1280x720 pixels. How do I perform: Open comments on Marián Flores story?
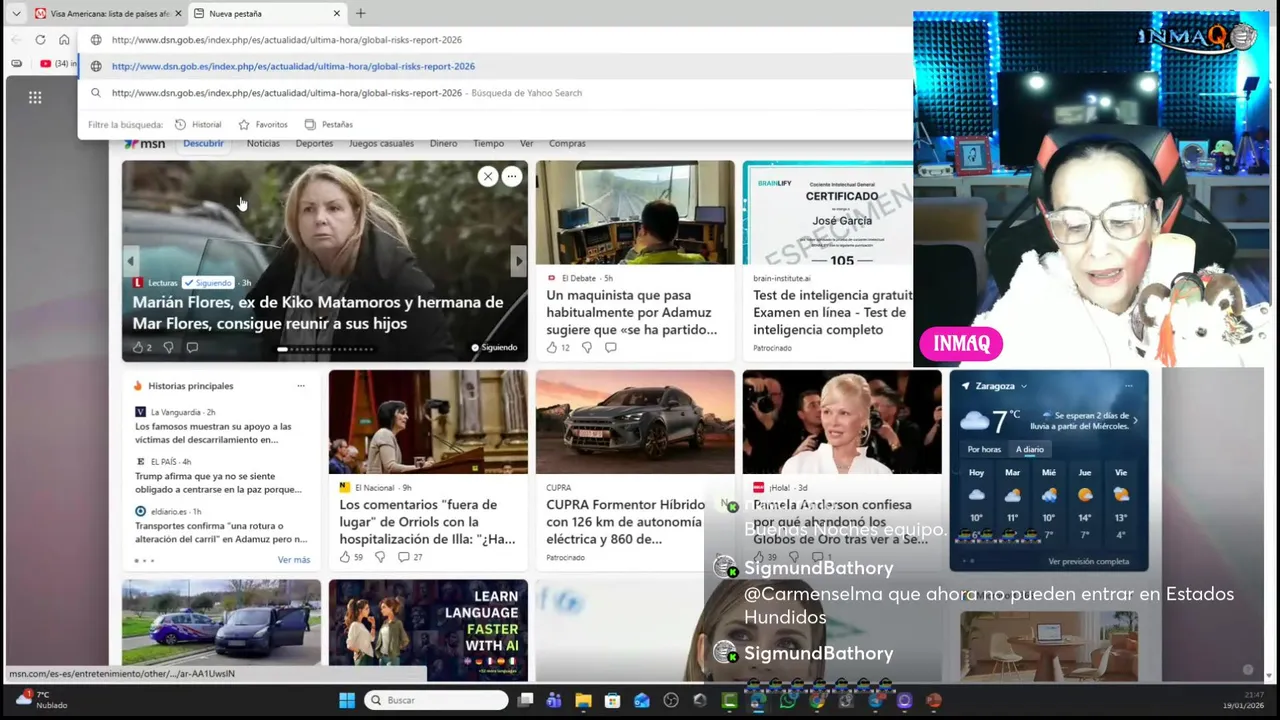click(192, 348)
